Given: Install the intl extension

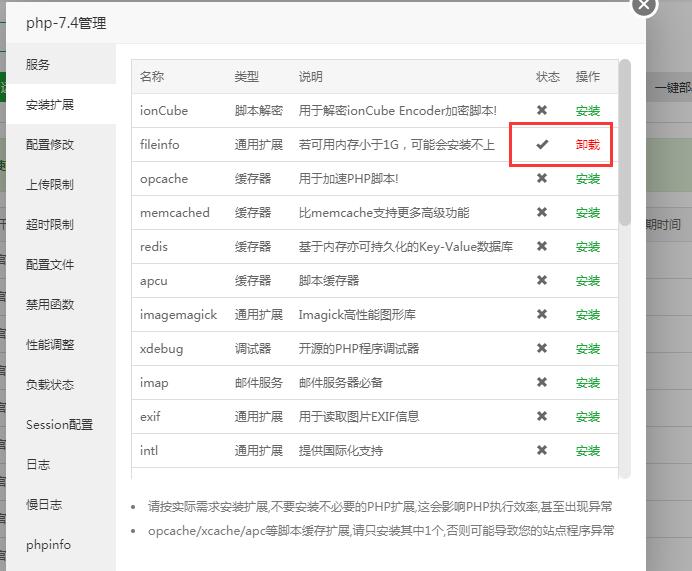Looking at the screenshot, I should click(x=587, y=450).
